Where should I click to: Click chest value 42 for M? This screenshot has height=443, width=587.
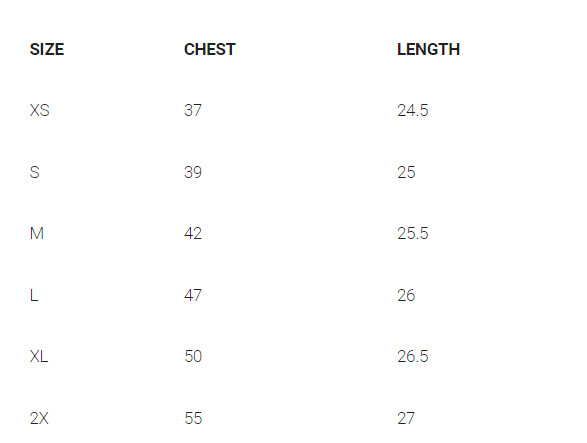tap(193, 233)
